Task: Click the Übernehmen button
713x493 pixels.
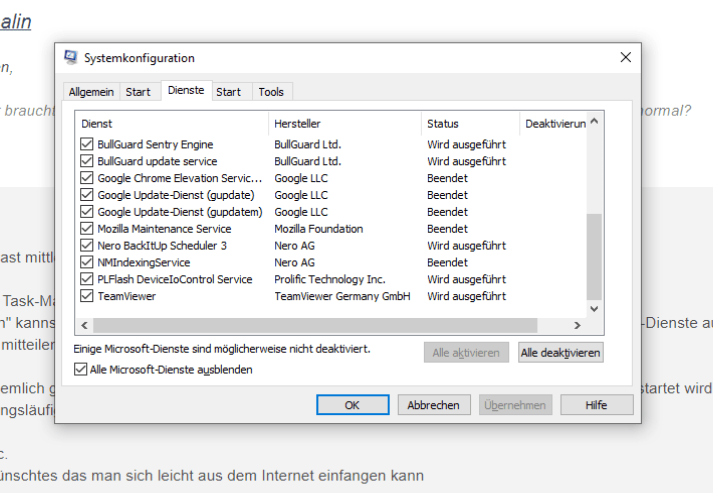Action: coord(515,405)
